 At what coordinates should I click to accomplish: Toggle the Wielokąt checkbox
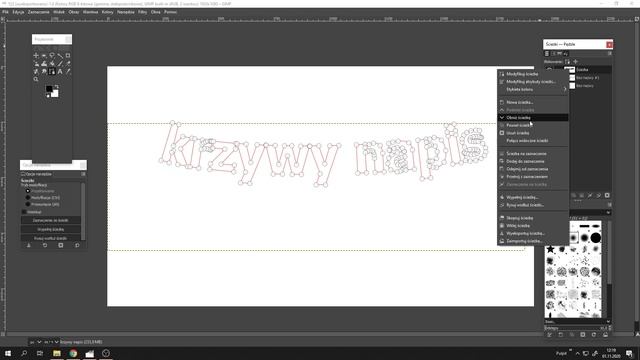tap(24, 212)
